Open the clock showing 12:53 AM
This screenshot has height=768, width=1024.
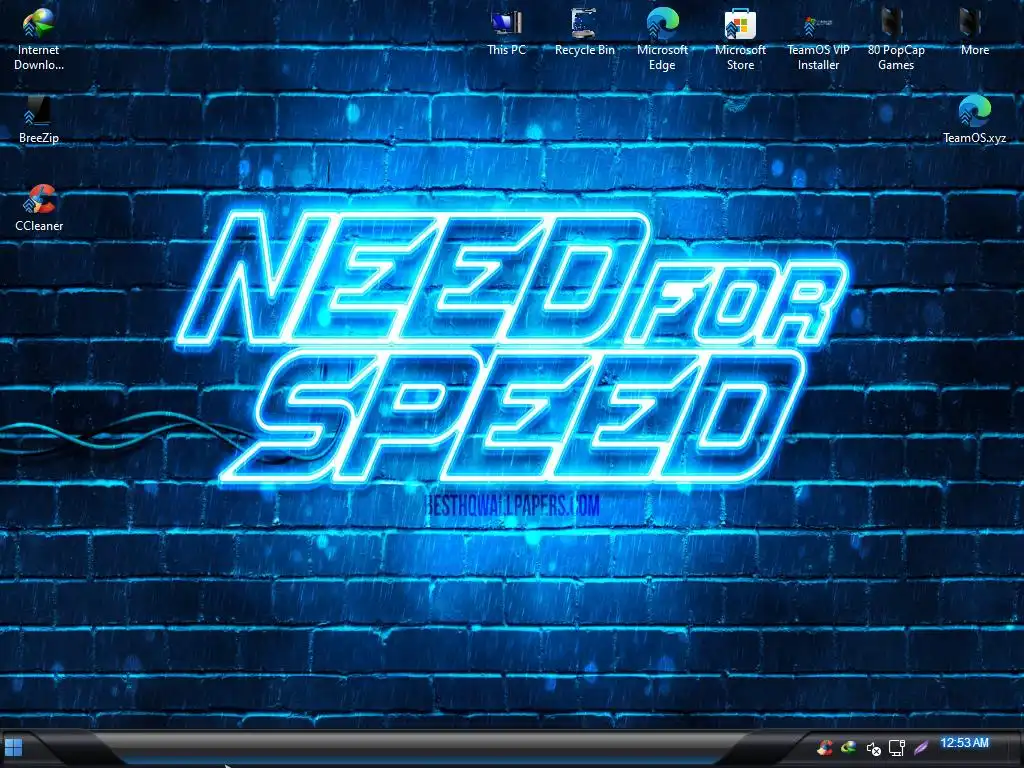pos(964,743)
